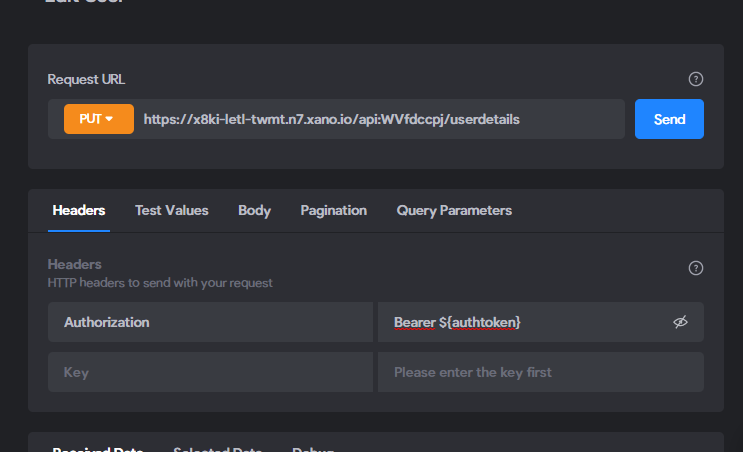Image resolution: width=743 pixels, height=452 pixels.
Task: Open the PUT method dropdown
Action: click(x=99, y=119)
